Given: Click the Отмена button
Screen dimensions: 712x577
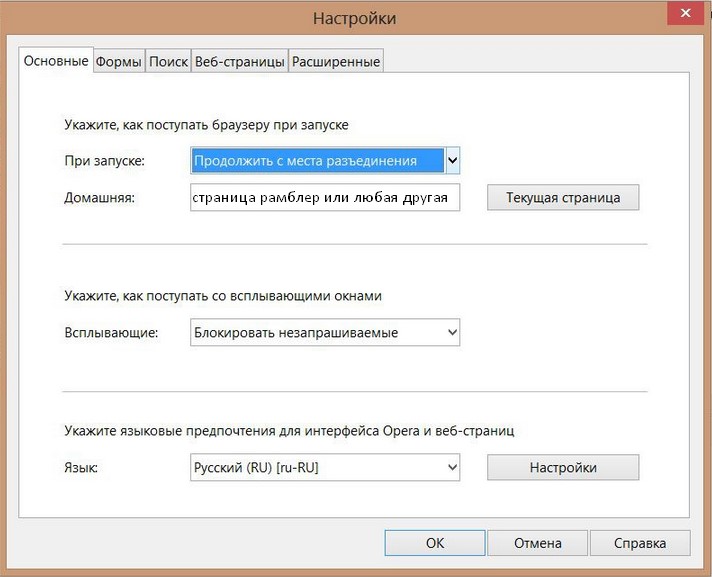Looking at the screenshot, I should coord(538,543).
